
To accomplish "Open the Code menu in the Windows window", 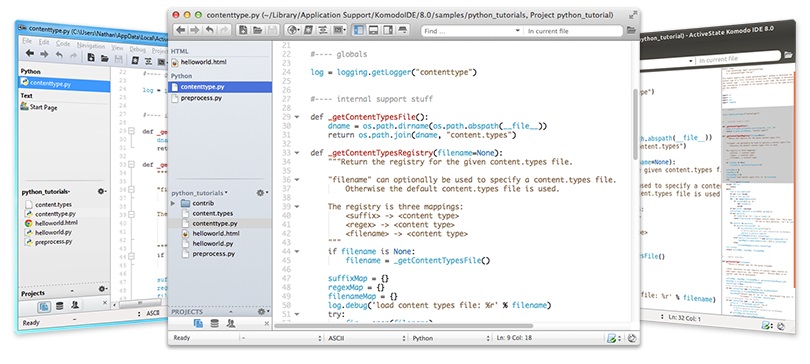I will 63,44.
